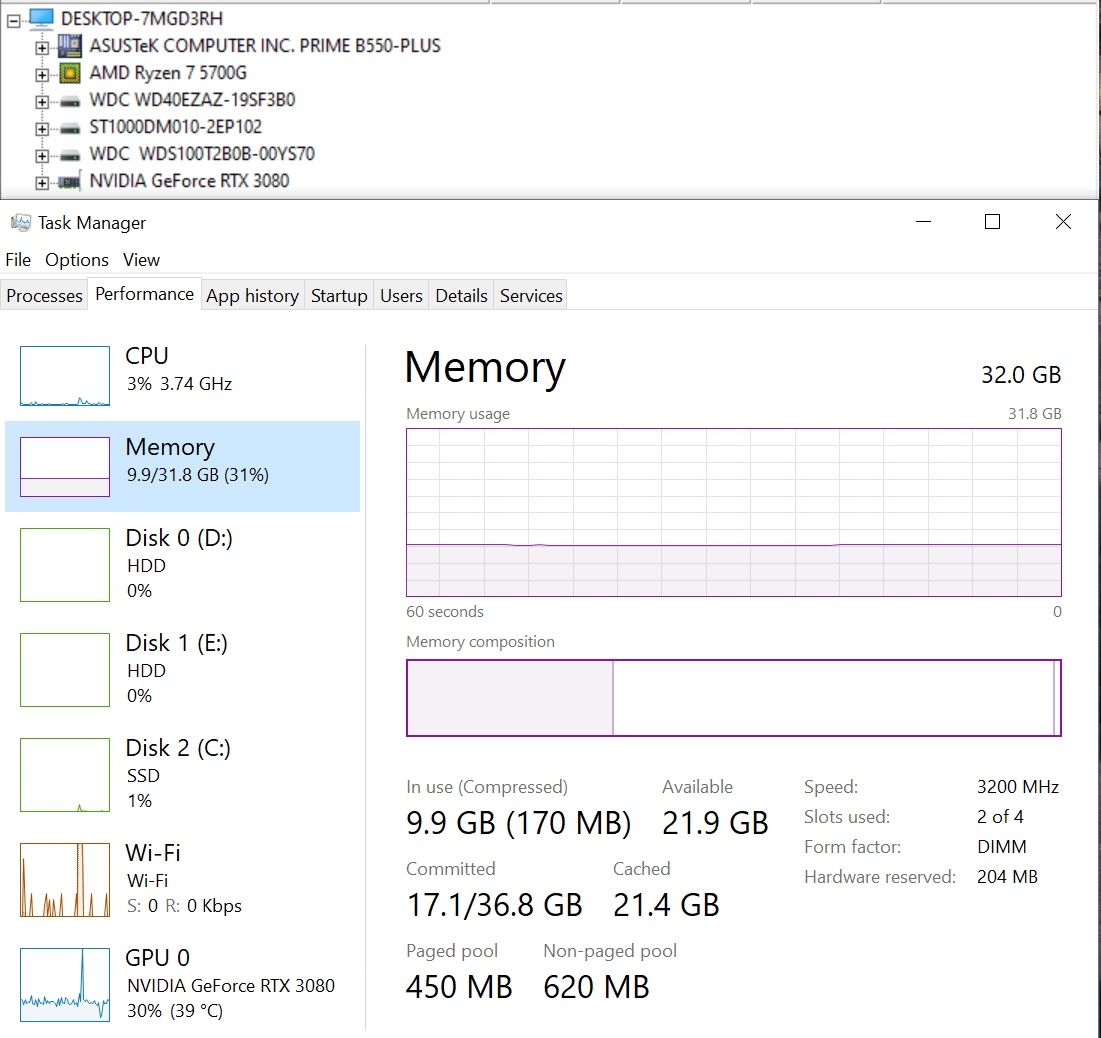This screenshot has width=1101, height=1038.
Task: Switch to the Processes tab
Action: point(44,296)
